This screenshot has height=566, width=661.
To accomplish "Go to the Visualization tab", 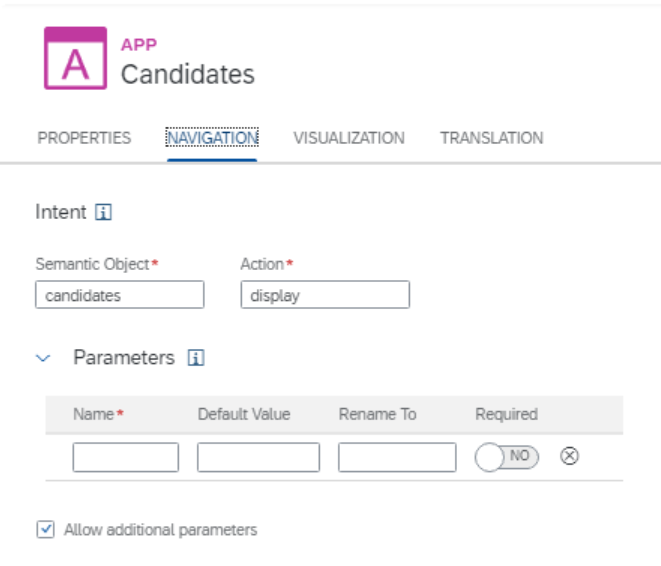I will (x=349, y=138).
